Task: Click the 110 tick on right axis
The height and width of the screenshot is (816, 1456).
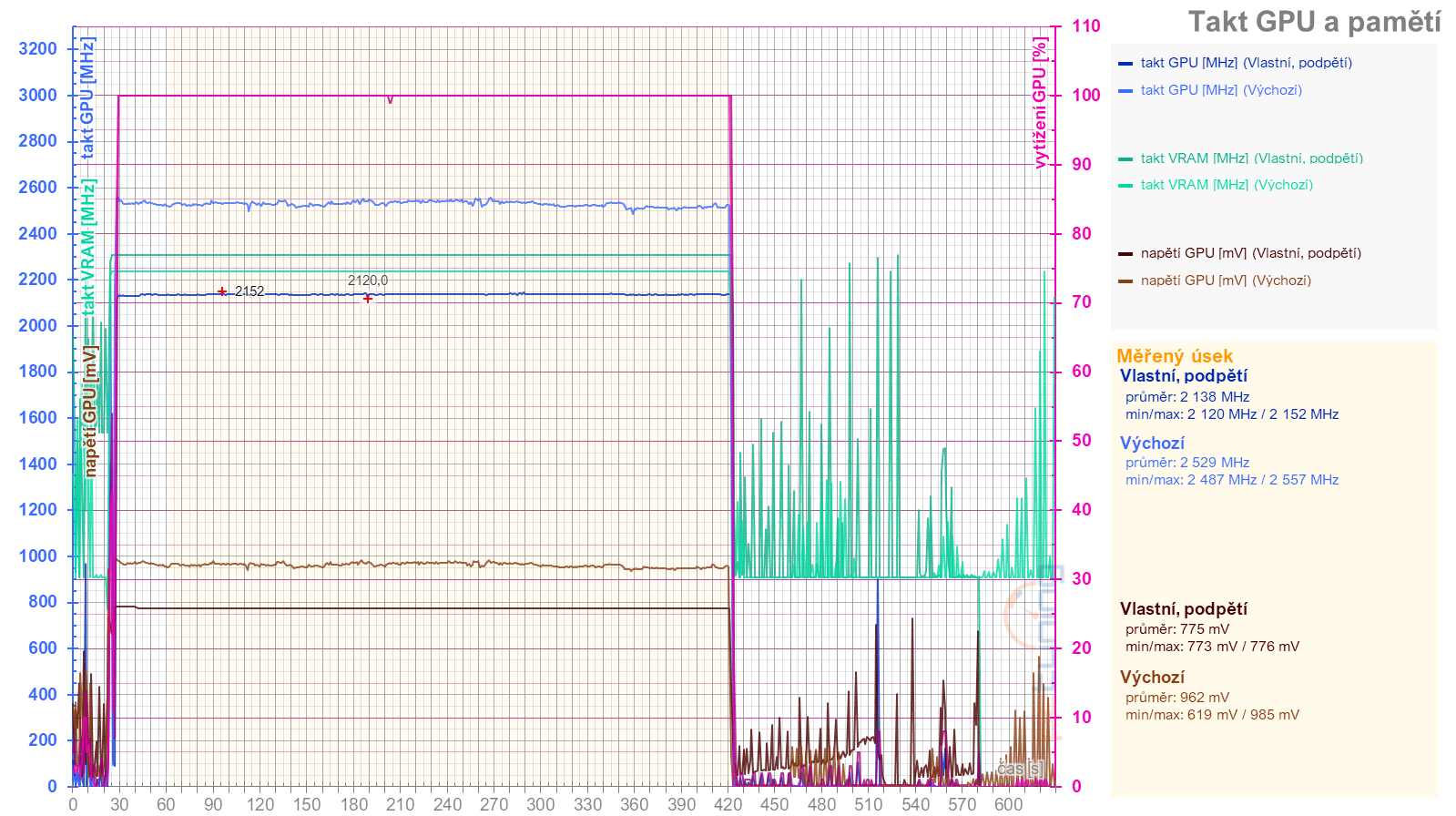Action: point(1085,25)
